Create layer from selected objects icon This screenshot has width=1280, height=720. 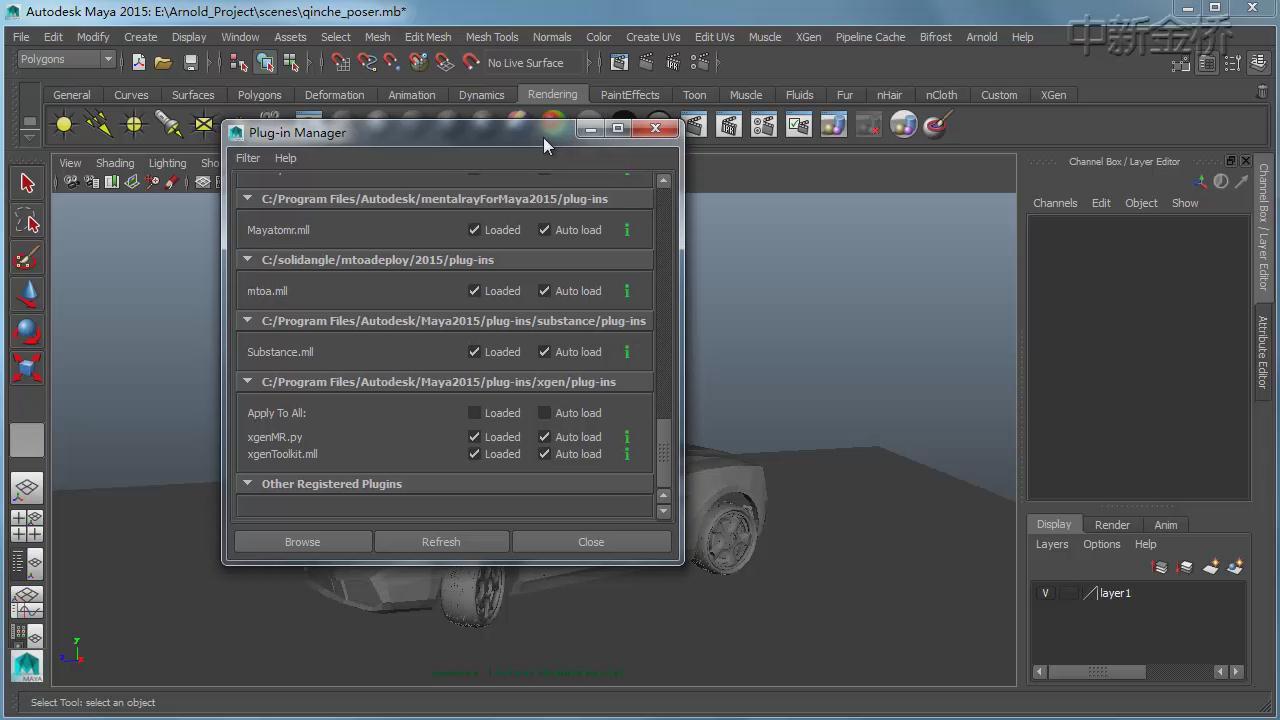[1235, 567]
